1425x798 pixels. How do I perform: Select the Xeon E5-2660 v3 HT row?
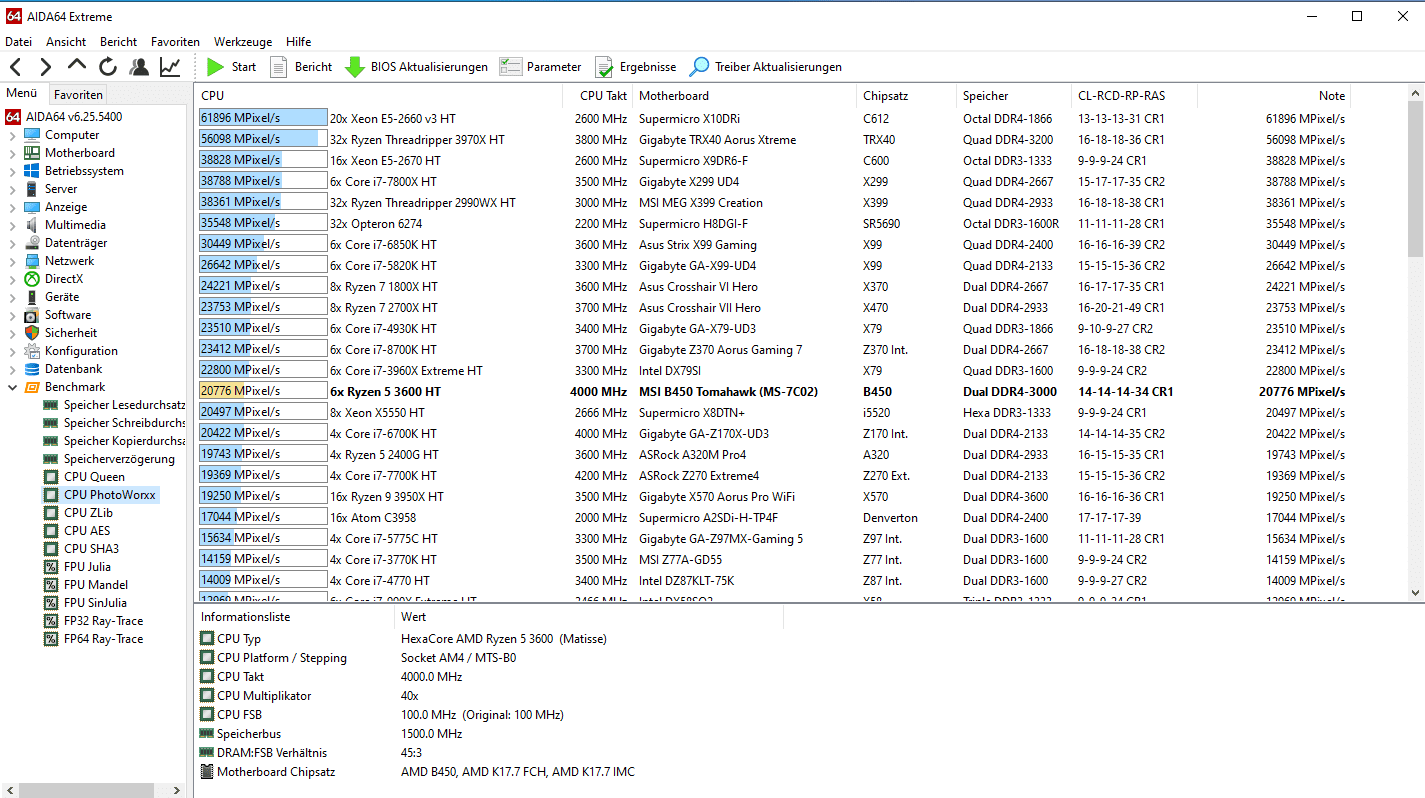pos(773,119)
